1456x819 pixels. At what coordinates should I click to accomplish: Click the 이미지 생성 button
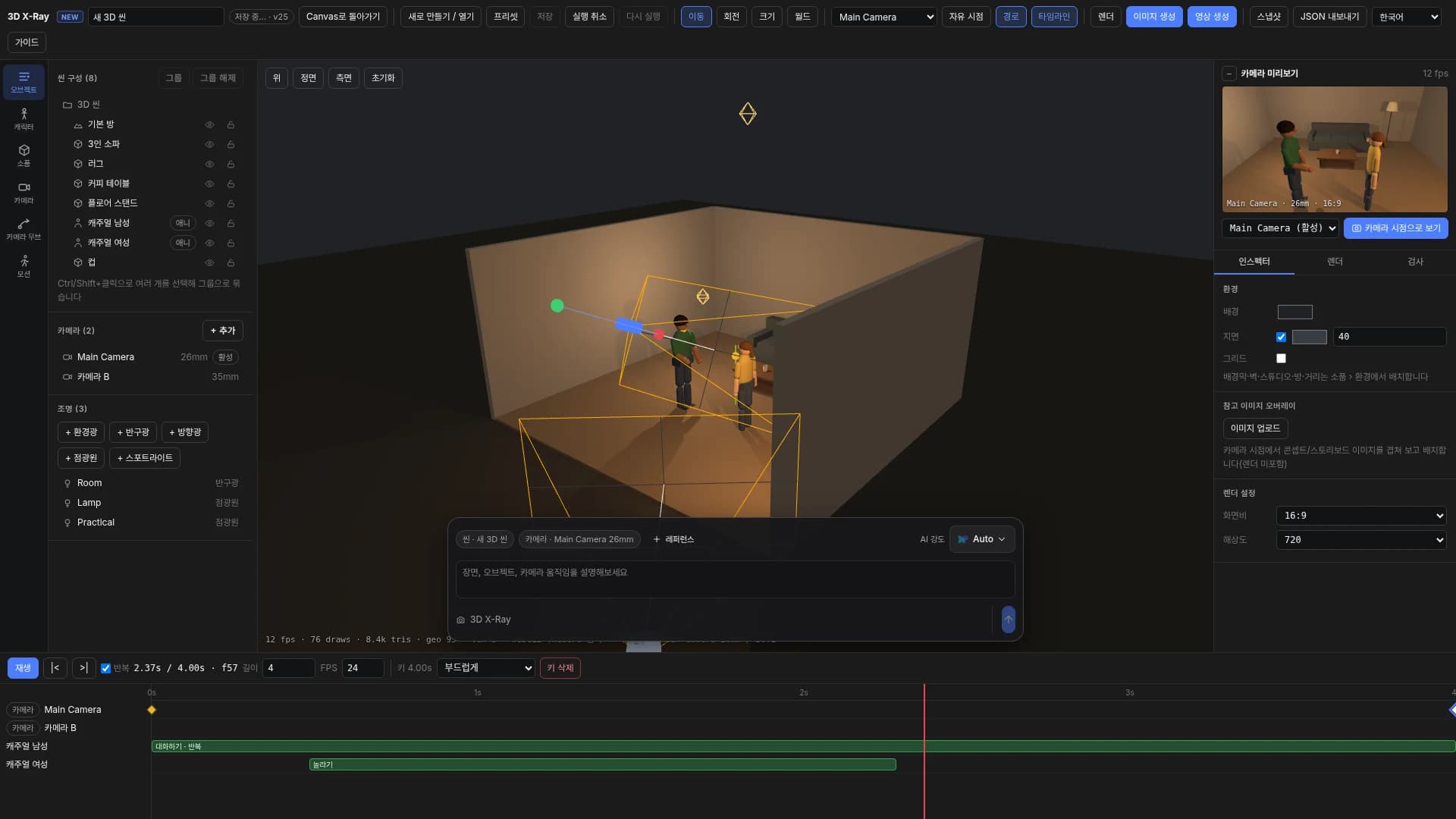pos(1153,17)
